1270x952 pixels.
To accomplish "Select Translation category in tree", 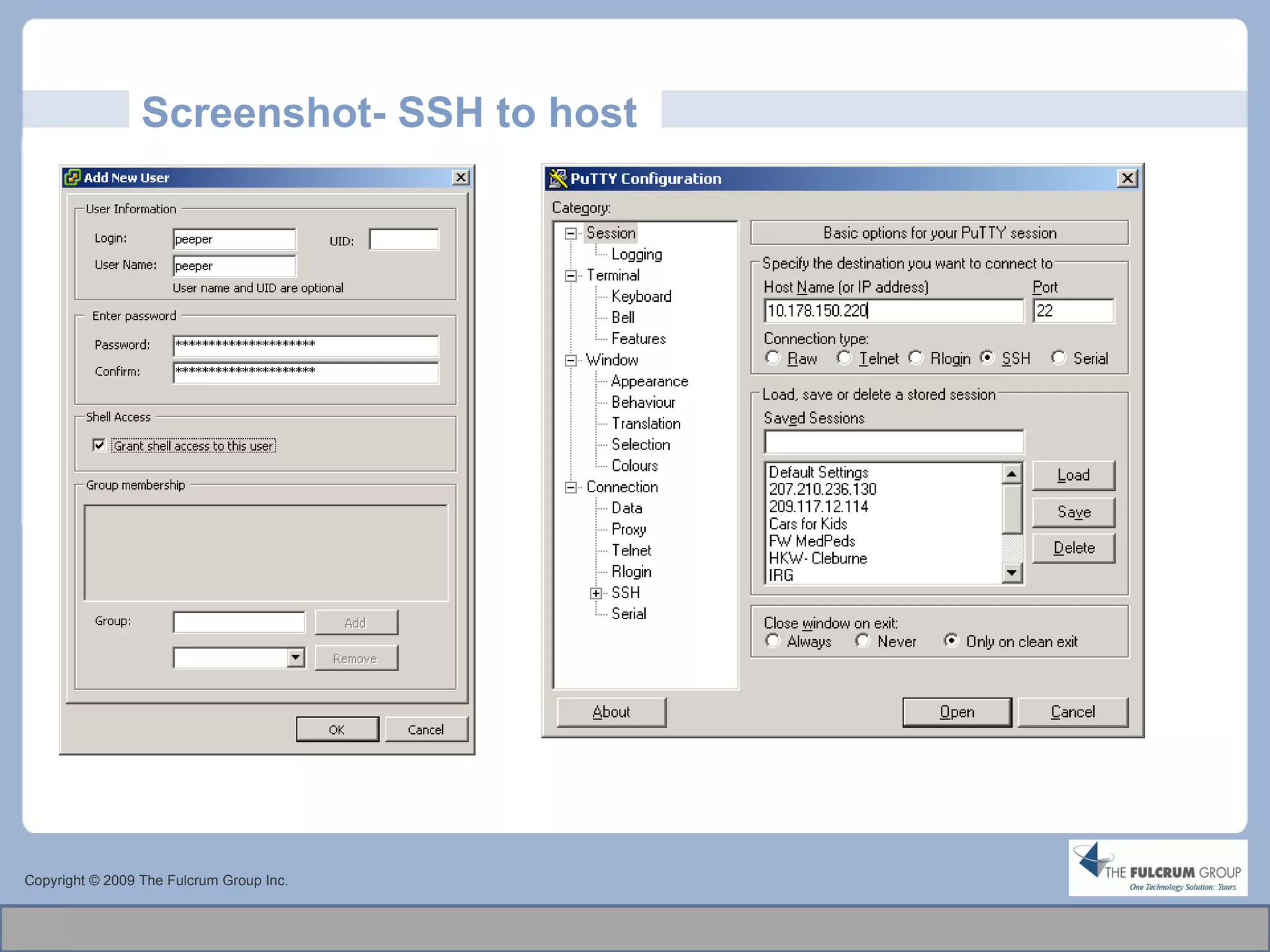I will 646,424.
